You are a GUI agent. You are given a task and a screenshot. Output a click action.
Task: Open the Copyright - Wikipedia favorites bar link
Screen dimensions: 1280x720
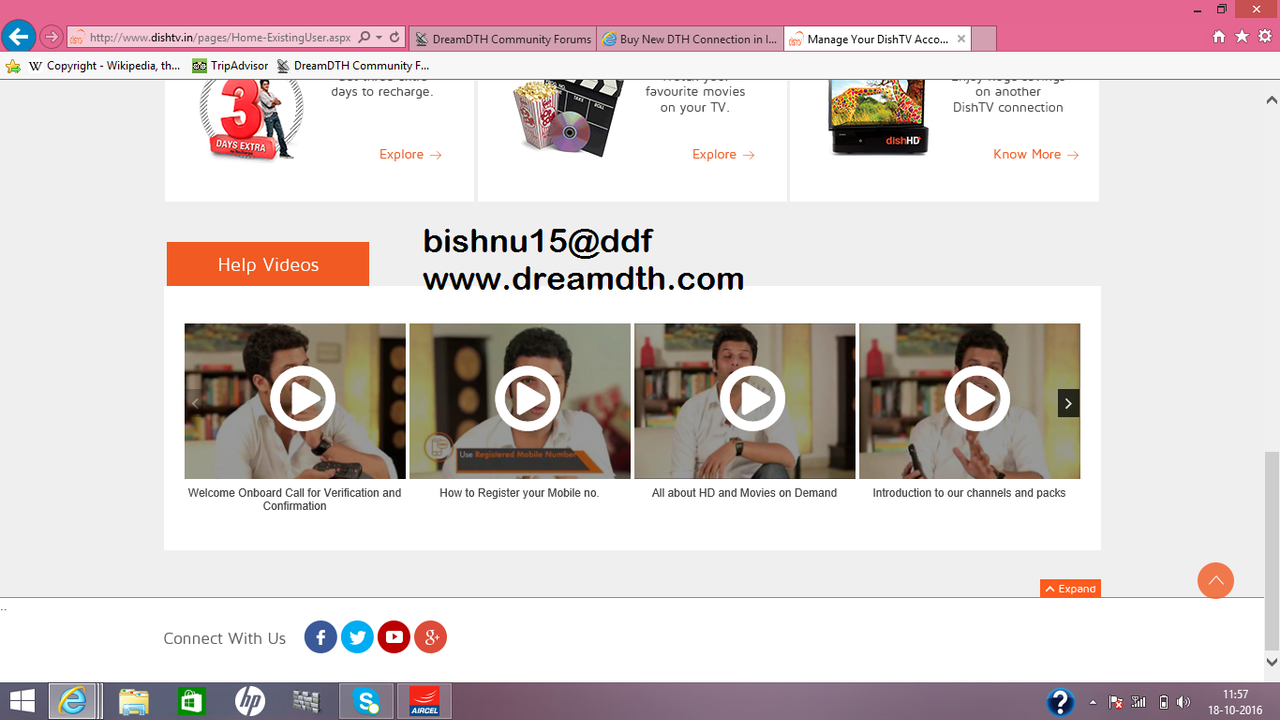[105, 66]
